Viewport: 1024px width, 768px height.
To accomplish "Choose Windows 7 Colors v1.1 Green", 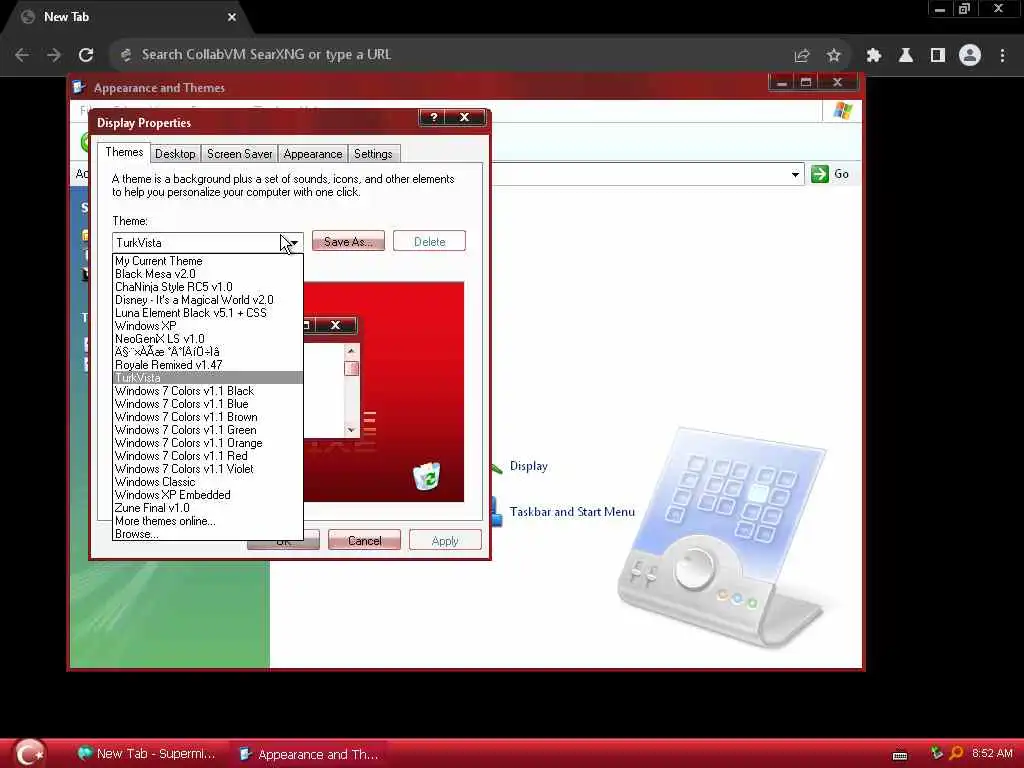I will (208, 430).
